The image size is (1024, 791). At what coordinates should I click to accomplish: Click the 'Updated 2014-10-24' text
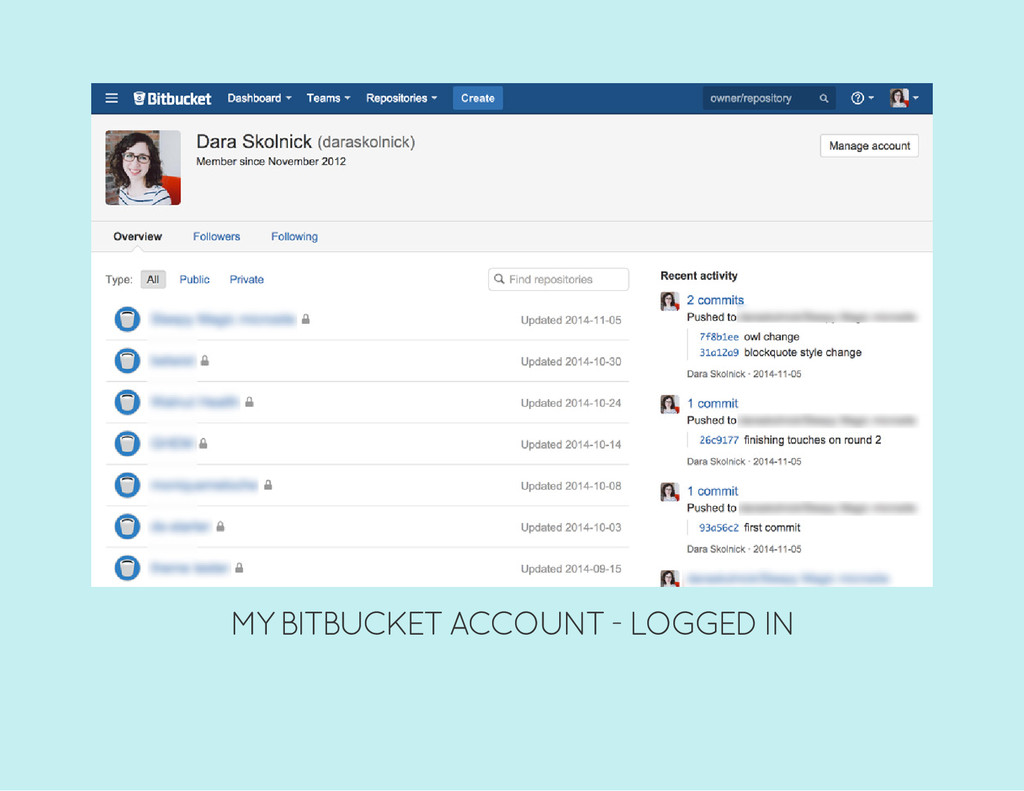571,403
